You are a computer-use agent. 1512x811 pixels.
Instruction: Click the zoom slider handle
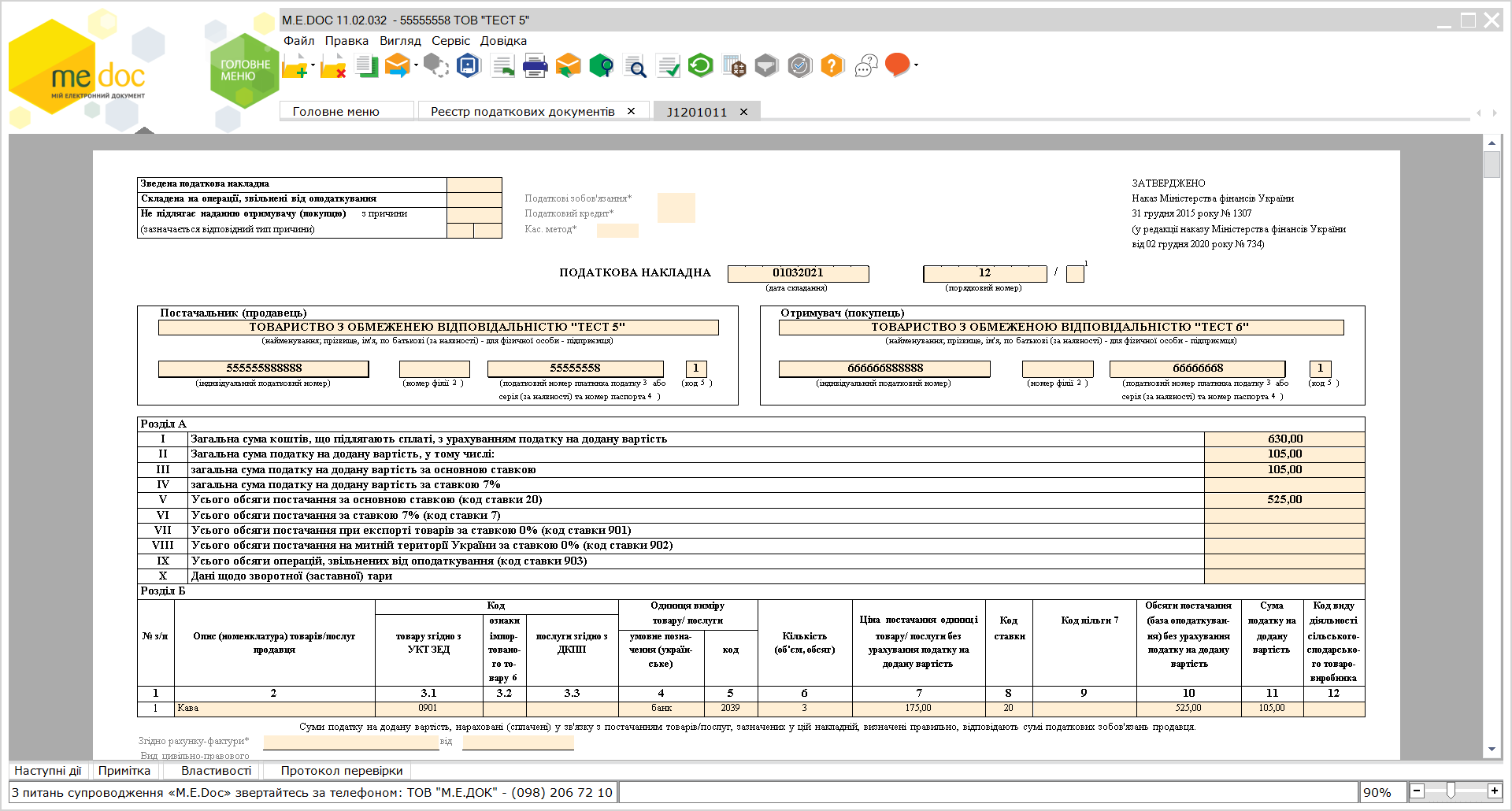[1451, 791]
